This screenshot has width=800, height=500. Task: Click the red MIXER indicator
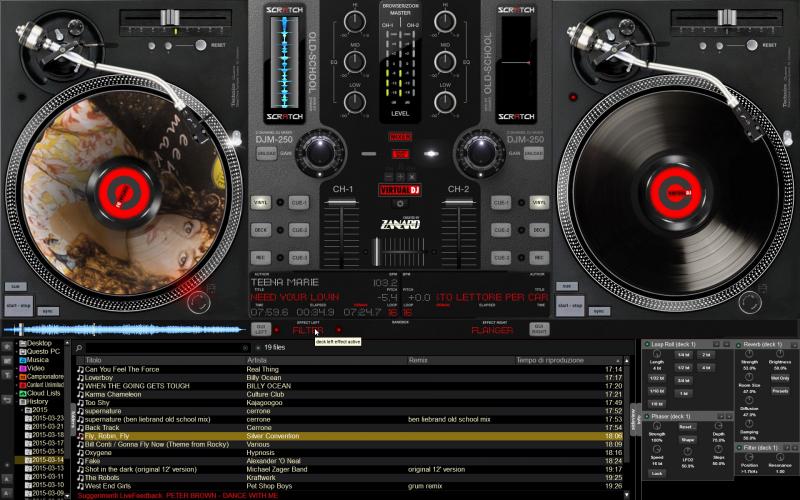pos(400,137)
